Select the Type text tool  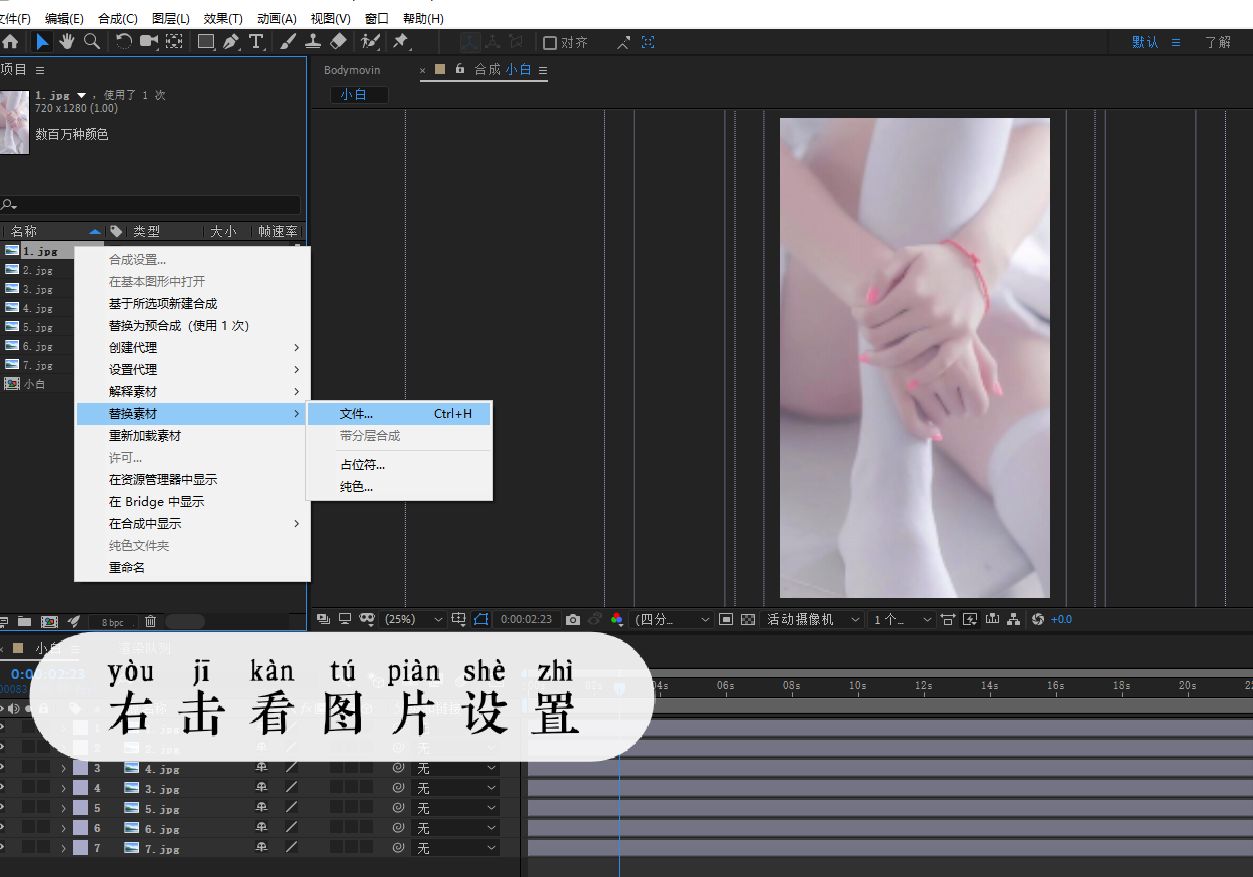(256, 42)
